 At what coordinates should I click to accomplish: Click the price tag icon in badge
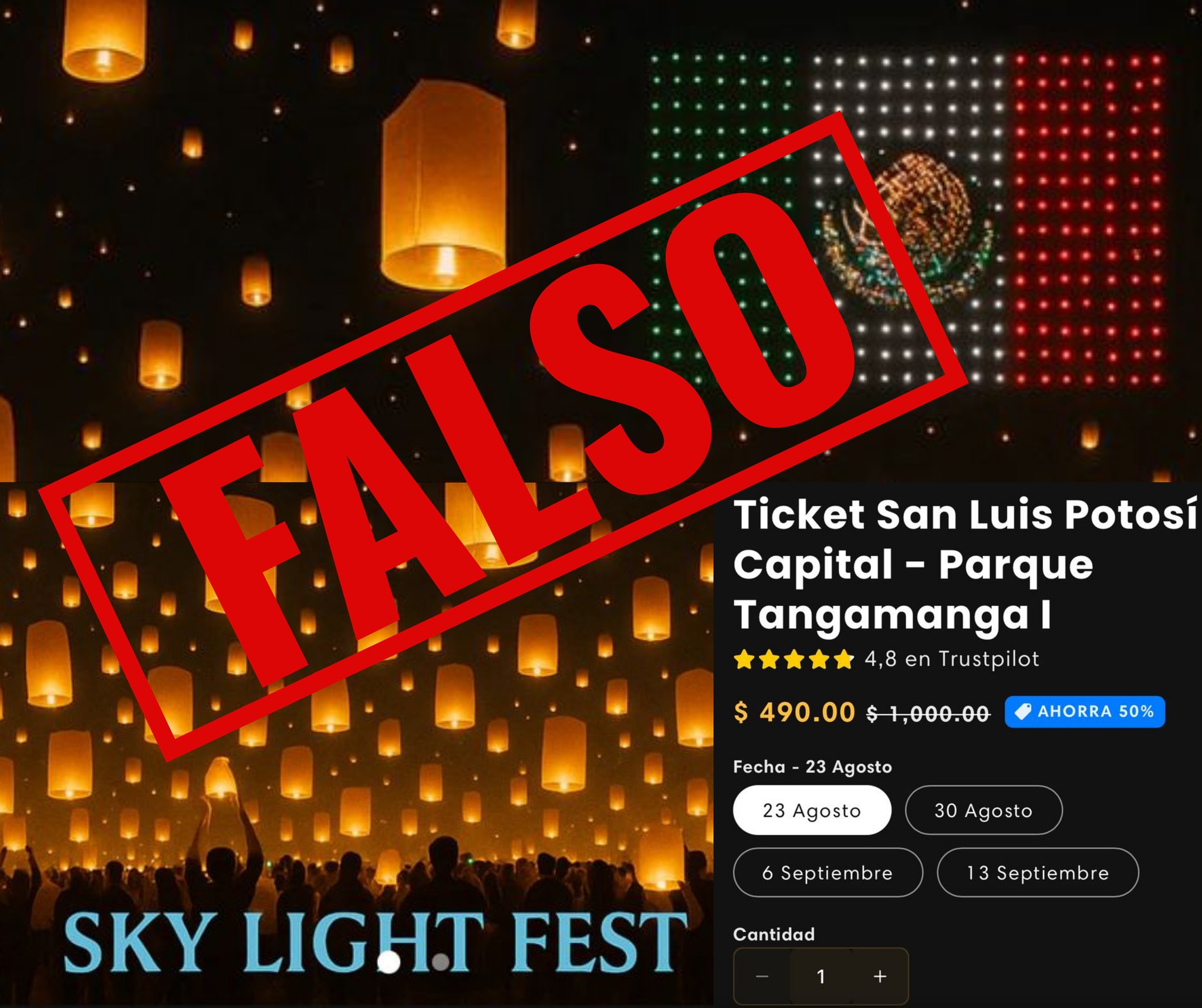[x=1023, y=712]
